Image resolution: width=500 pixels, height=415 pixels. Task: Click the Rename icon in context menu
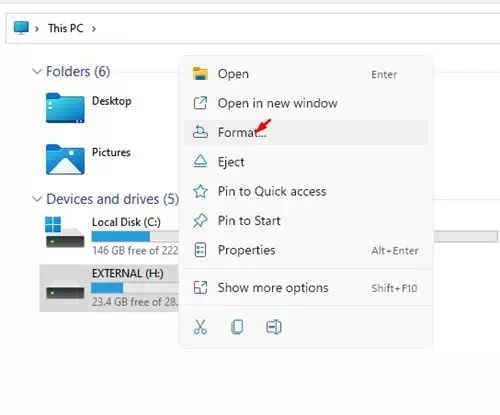tap(274, 327)
